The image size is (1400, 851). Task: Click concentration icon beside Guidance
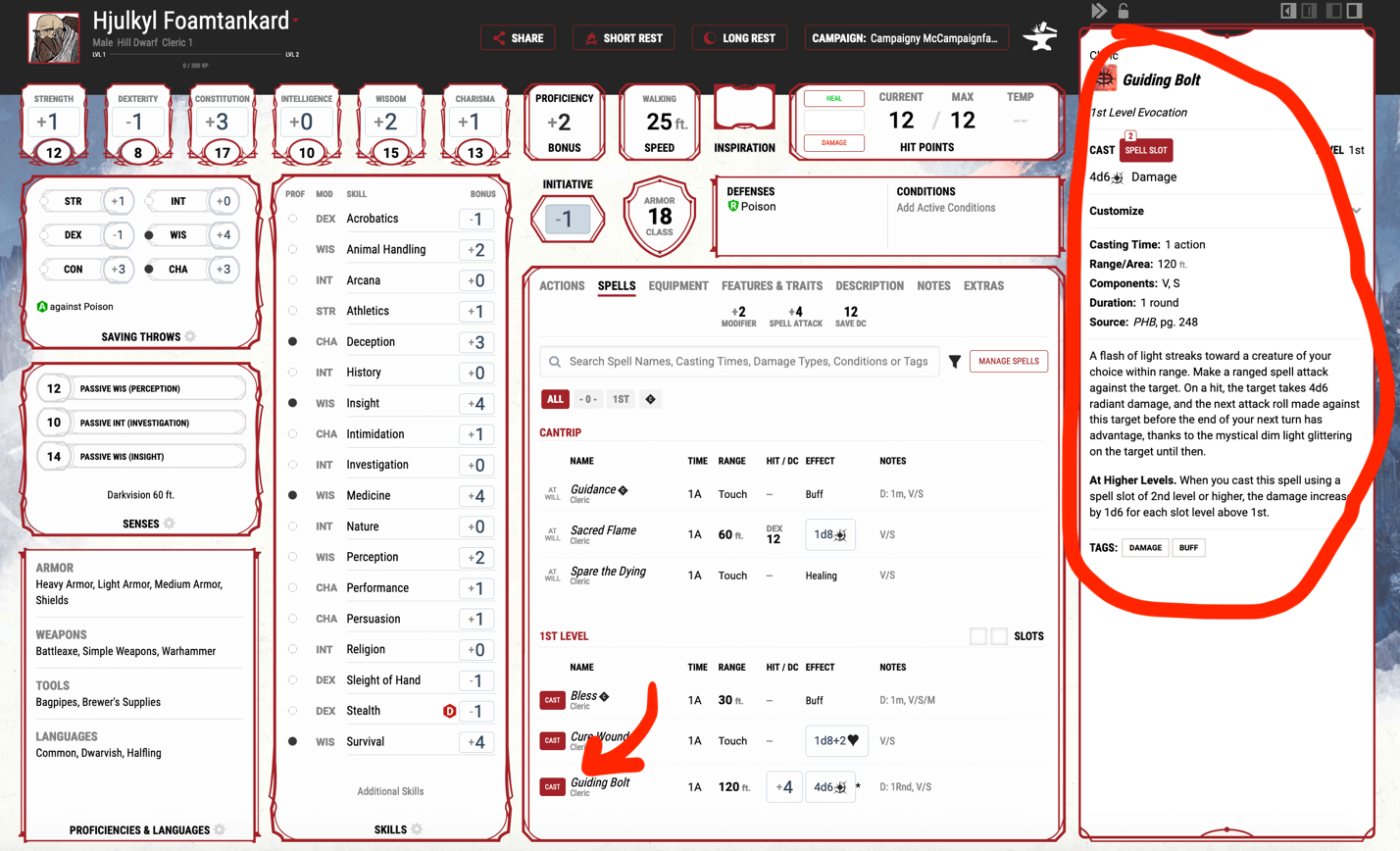(623, 490)
